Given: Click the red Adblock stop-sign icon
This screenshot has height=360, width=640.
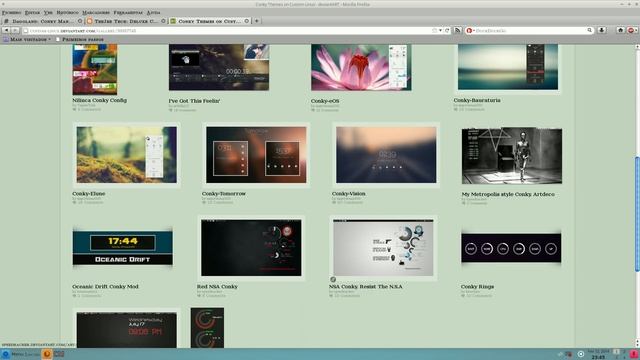Looking at the screenshot, I should click(631, 31).
